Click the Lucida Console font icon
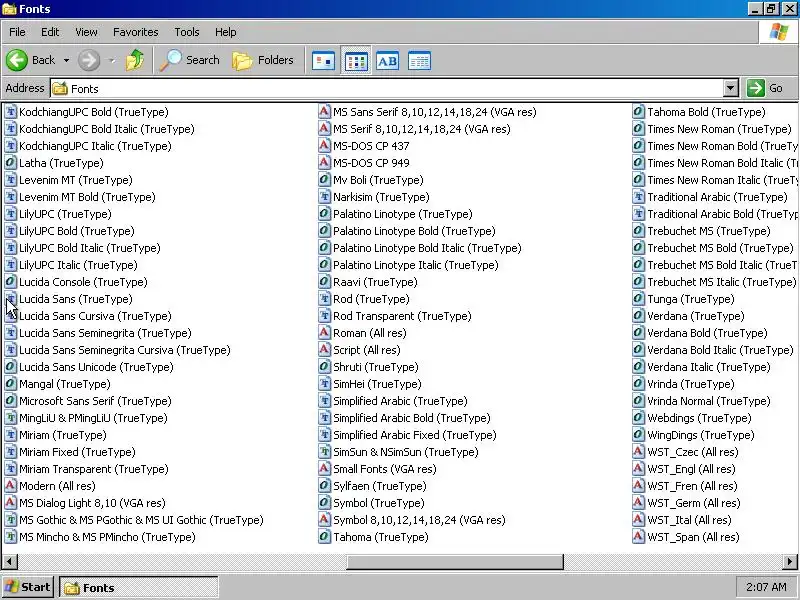This screenshot has width=800, height=600. [x=10, y=282]
